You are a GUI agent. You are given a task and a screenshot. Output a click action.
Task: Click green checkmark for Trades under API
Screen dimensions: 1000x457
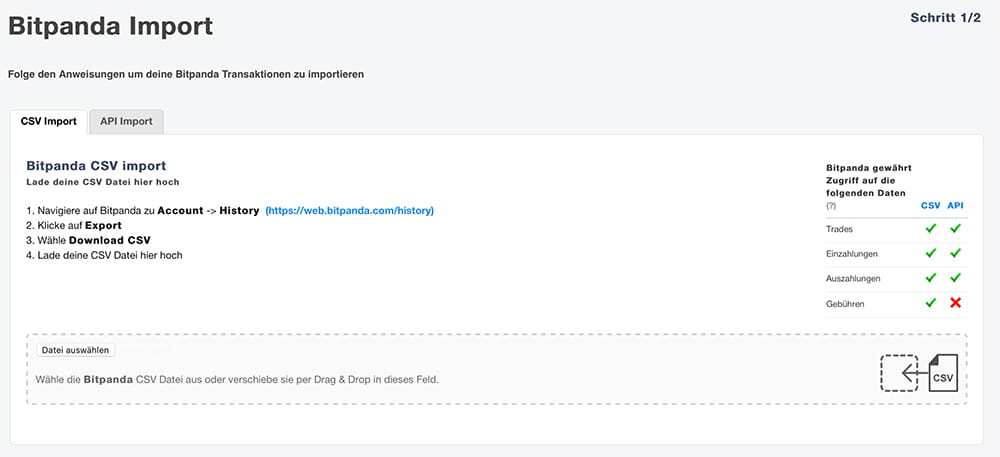point(955,228)
